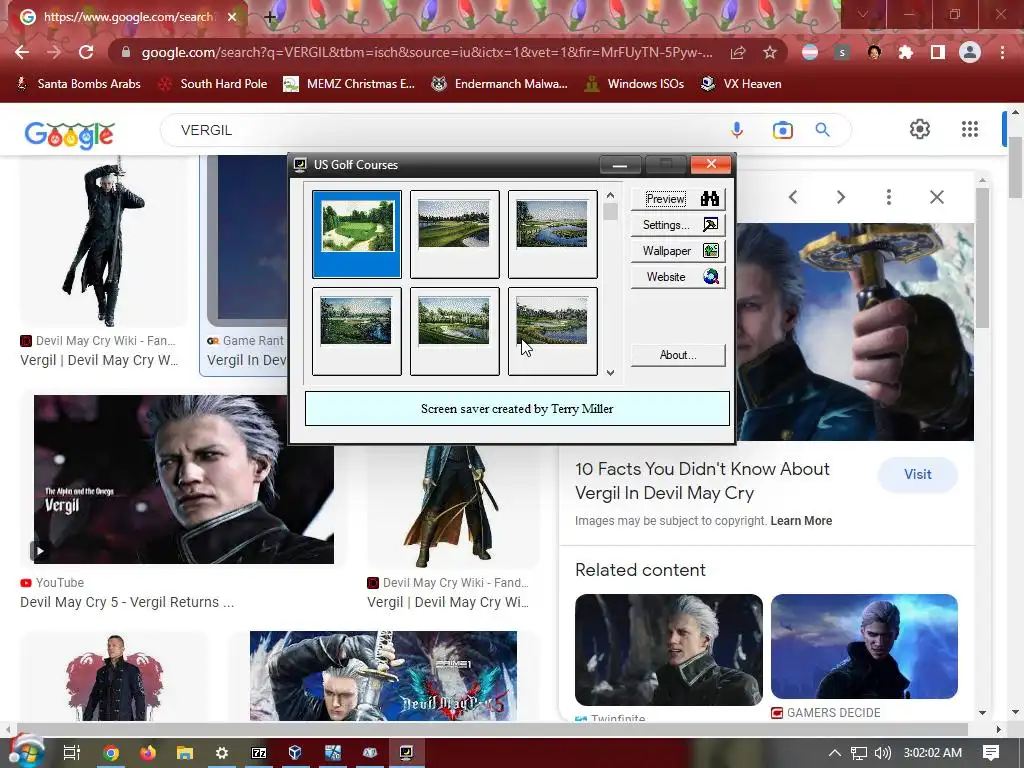Select the bottom-middle golf course thumbnail
Screen dimensions: 1024x768
point(455,331)
